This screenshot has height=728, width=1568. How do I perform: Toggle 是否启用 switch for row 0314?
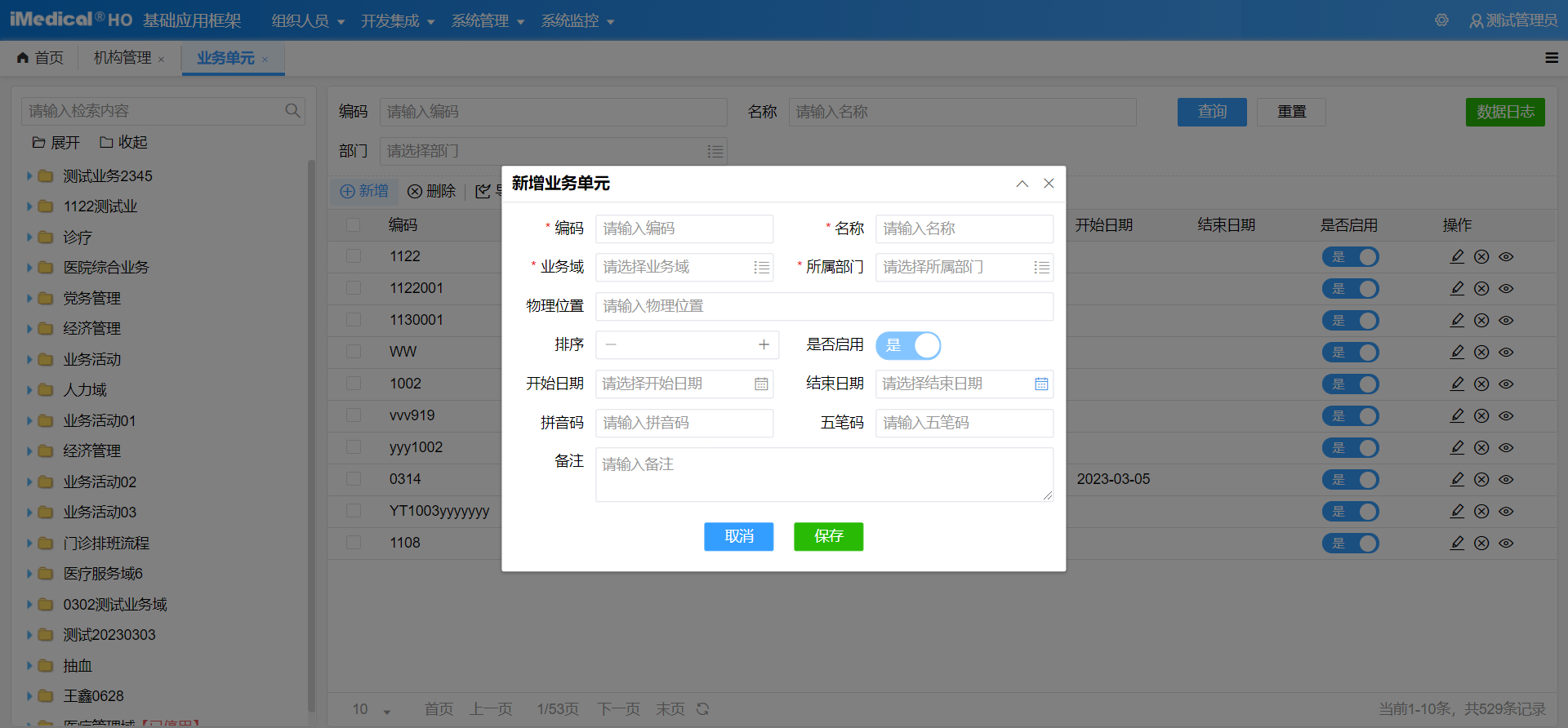tap(1351, 480)
